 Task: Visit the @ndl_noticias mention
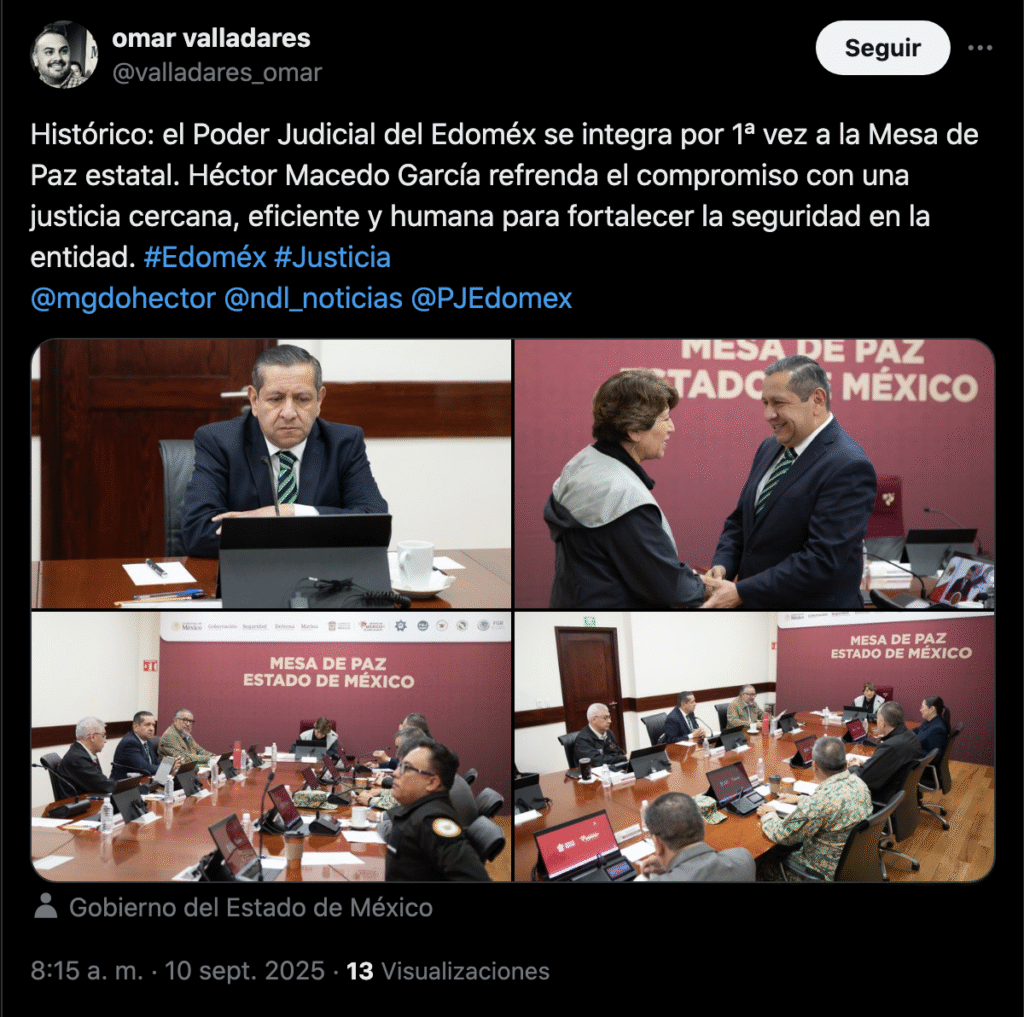[313, 299]
